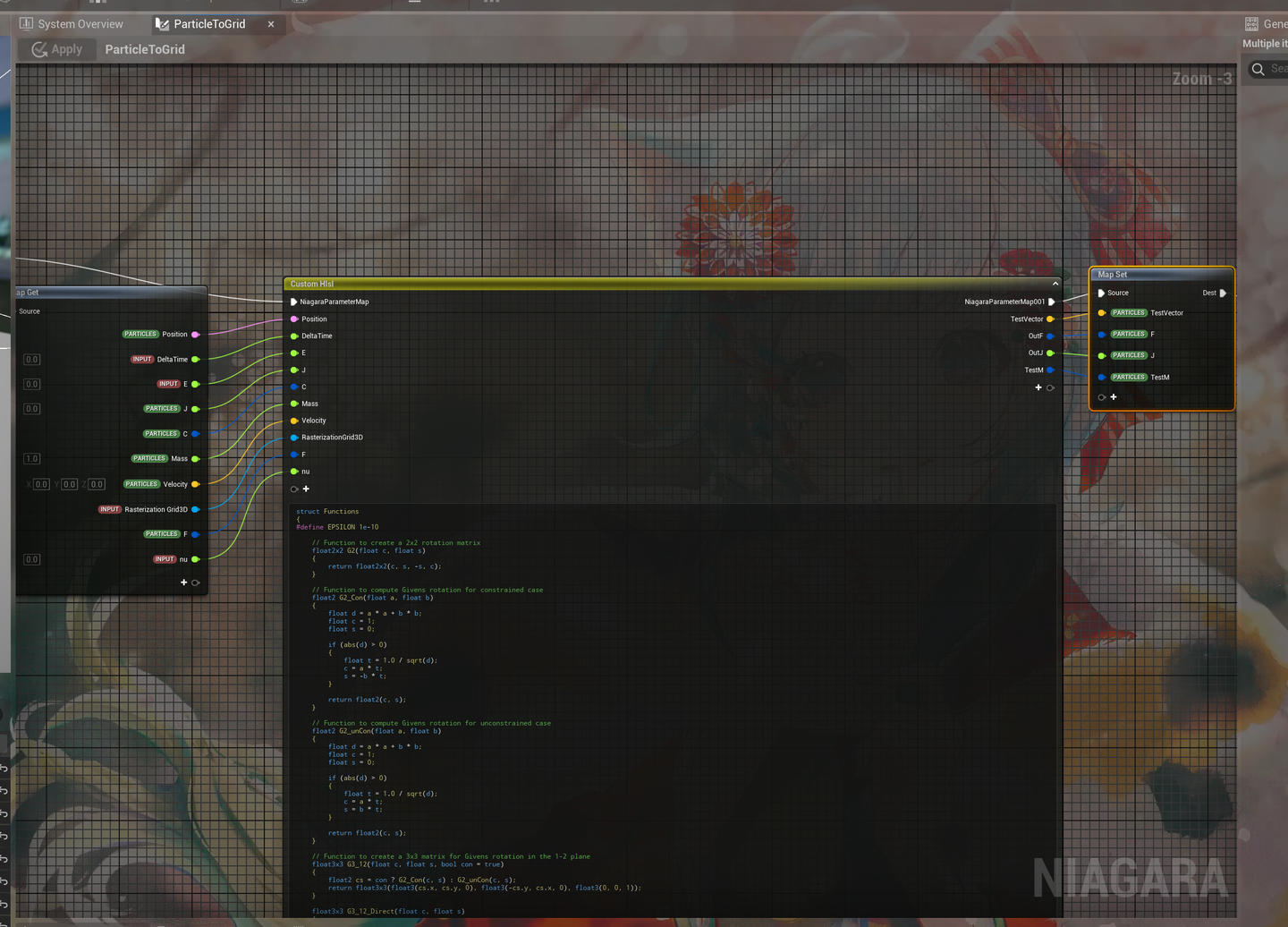Edit the Mass value field showing 1.0
Image resolution: width=1288 pixels, height=927 pixels.
31,458
